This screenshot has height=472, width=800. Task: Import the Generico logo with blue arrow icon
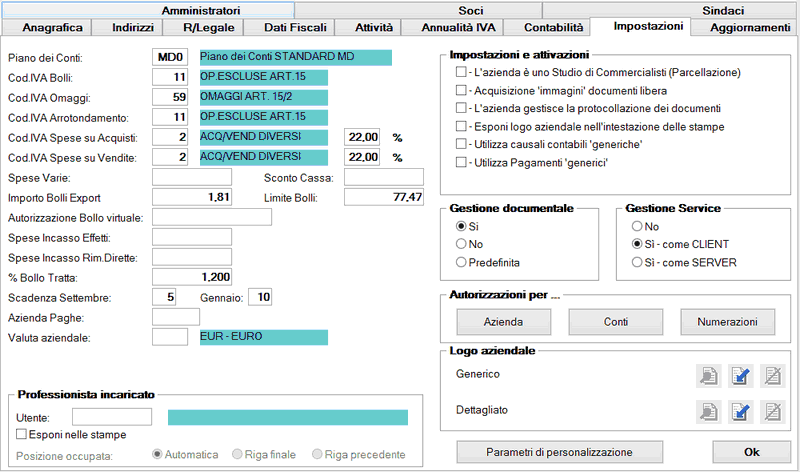click(740, 376)
